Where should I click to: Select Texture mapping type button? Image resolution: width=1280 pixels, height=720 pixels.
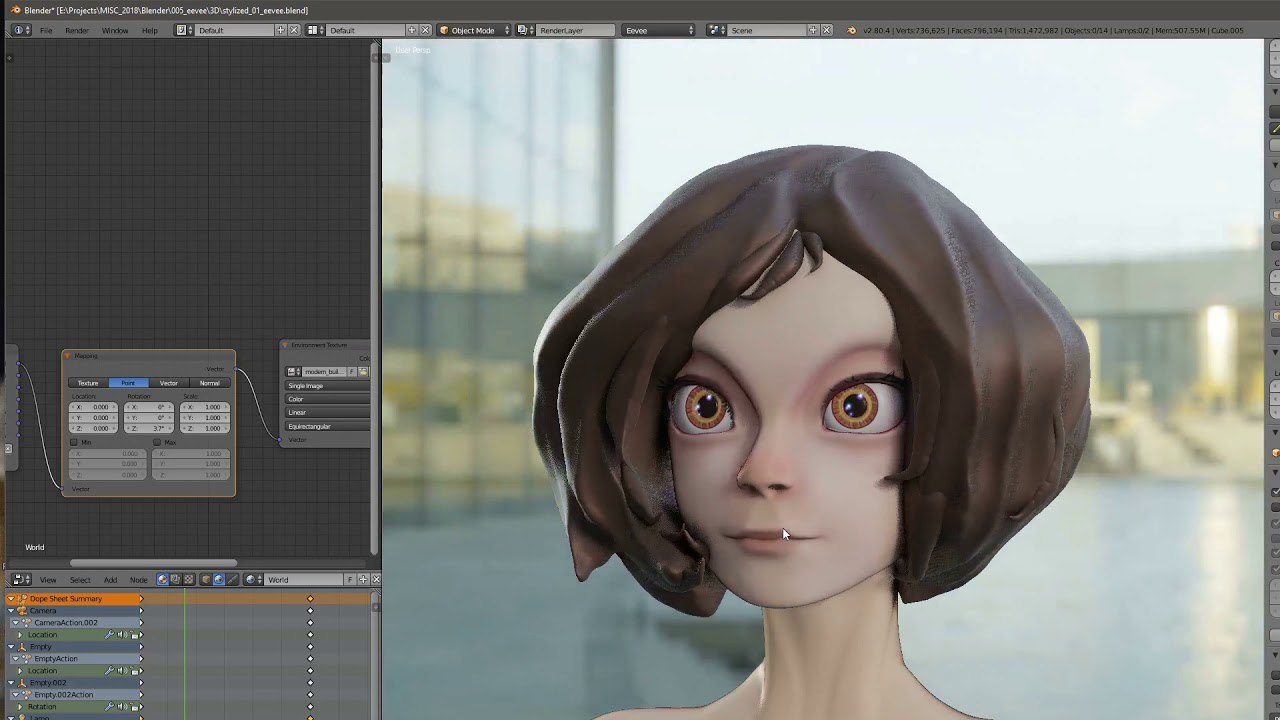click(x=88, y=383)
